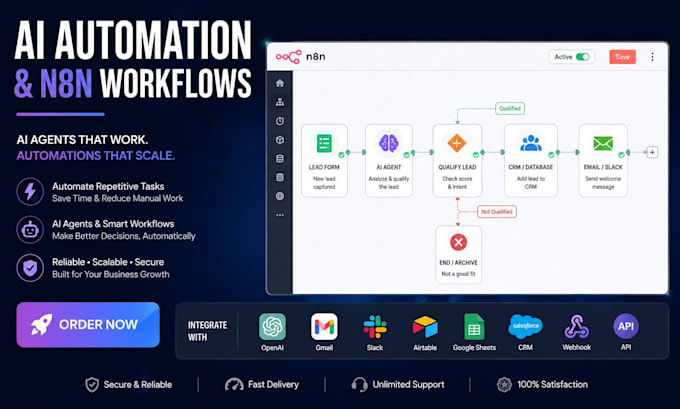Select the End / Archive node
Screen dimensions: 680x409
tap(458, 255)
